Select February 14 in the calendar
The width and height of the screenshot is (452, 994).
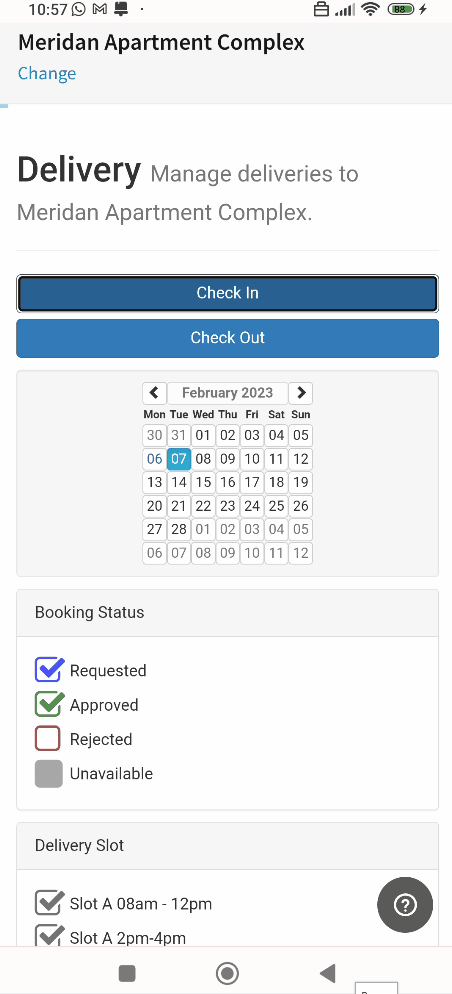(179, 482)
